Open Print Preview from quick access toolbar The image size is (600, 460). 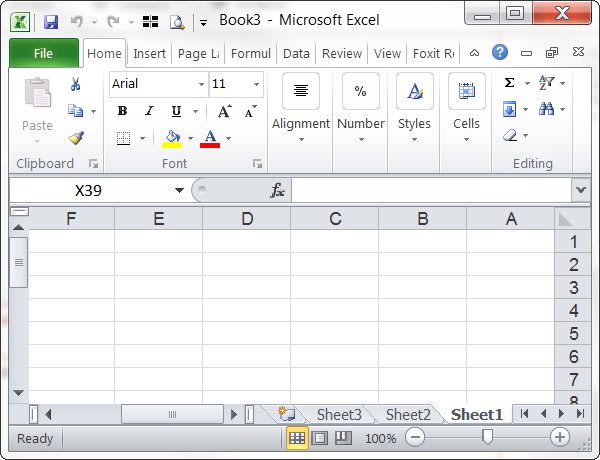click(x=177, y=22)
